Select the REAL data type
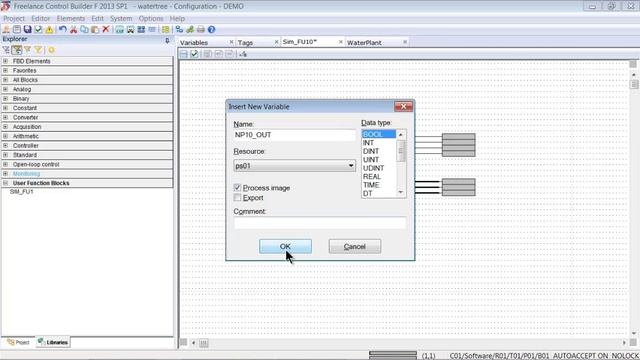 [372, 176]
